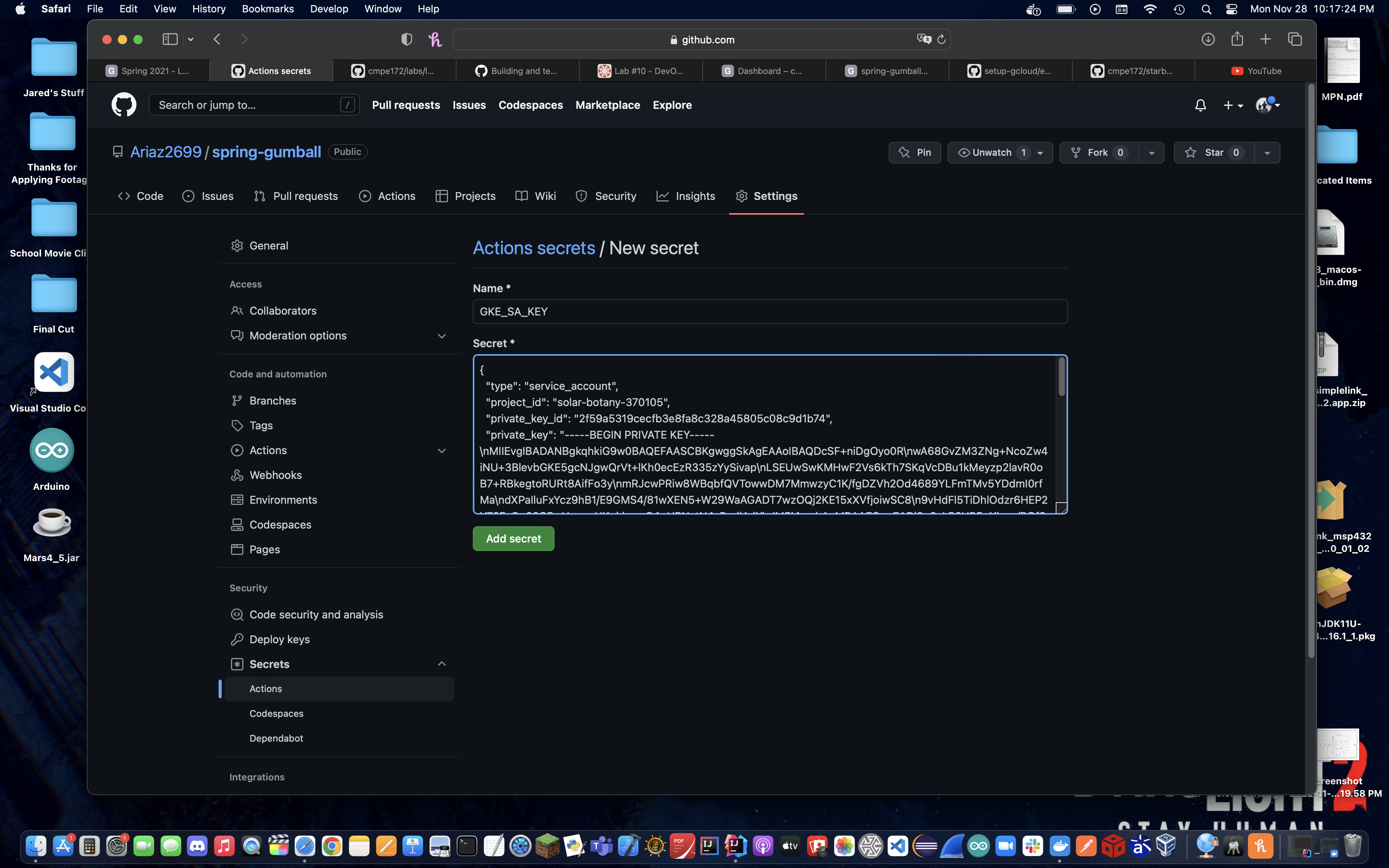Open the Safari share icon
This screenshot has width=1389, height=868.
click(1237, 39)
